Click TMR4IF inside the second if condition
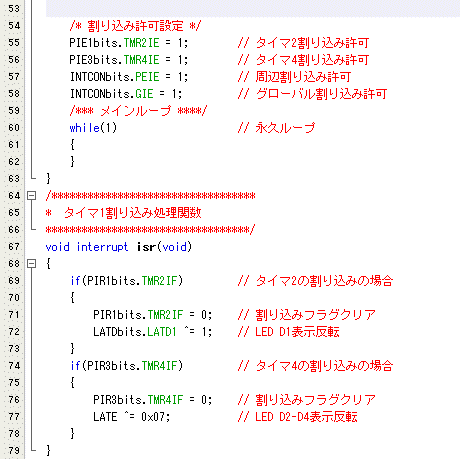 (x=159, y=366)
